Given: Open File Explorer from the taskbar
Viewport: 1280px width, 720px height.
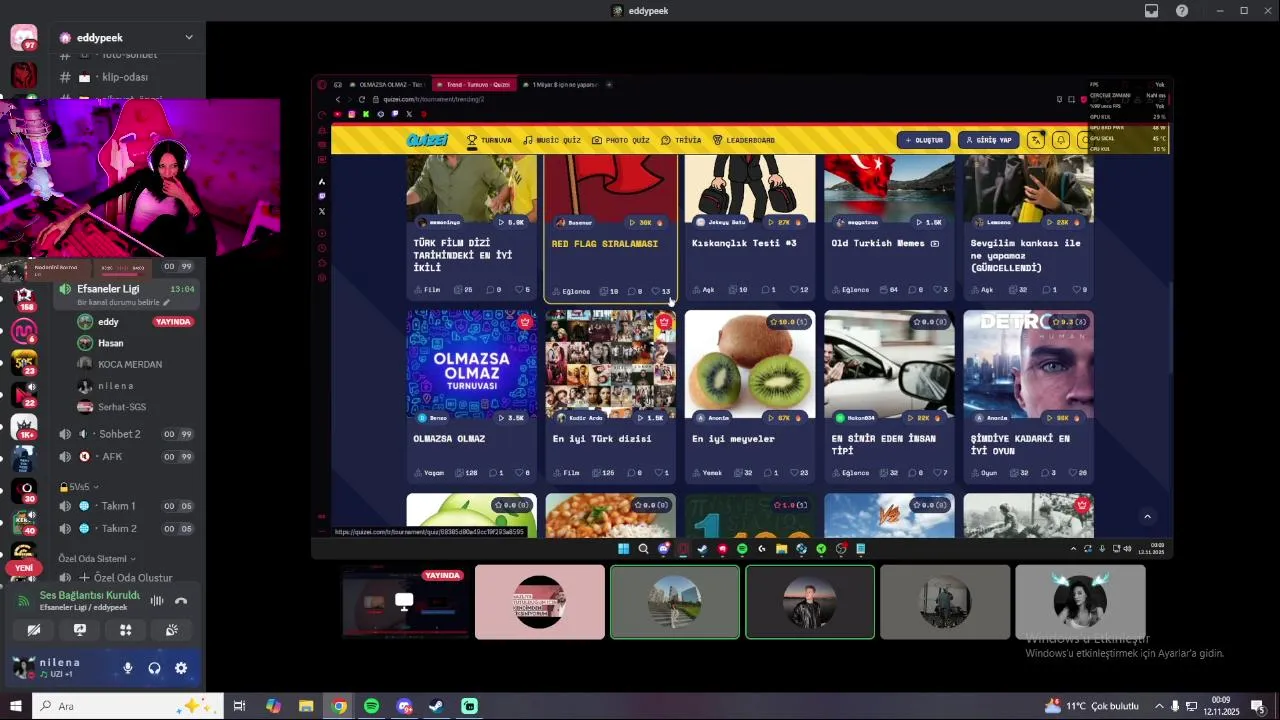Looking at the screenshot, I should [306, 706].
